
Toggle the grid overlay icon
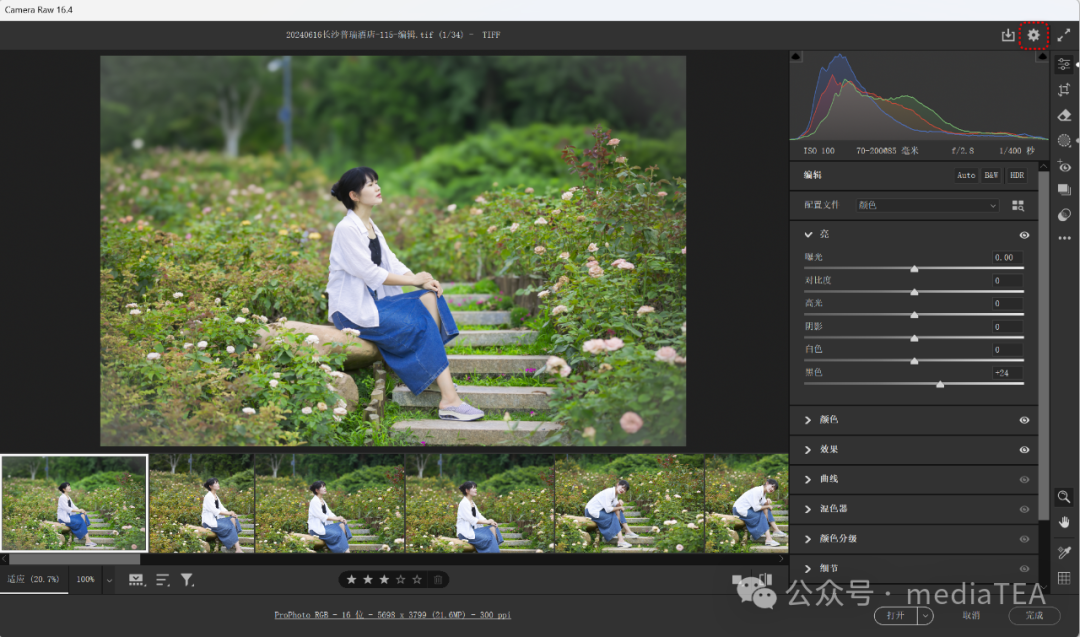[x=1064, y=578]
